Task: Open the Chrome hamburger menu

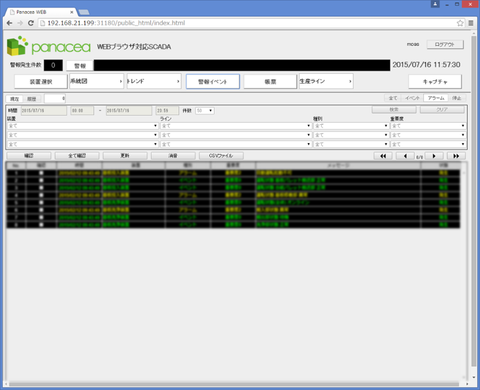Action: tap(471, 23)
